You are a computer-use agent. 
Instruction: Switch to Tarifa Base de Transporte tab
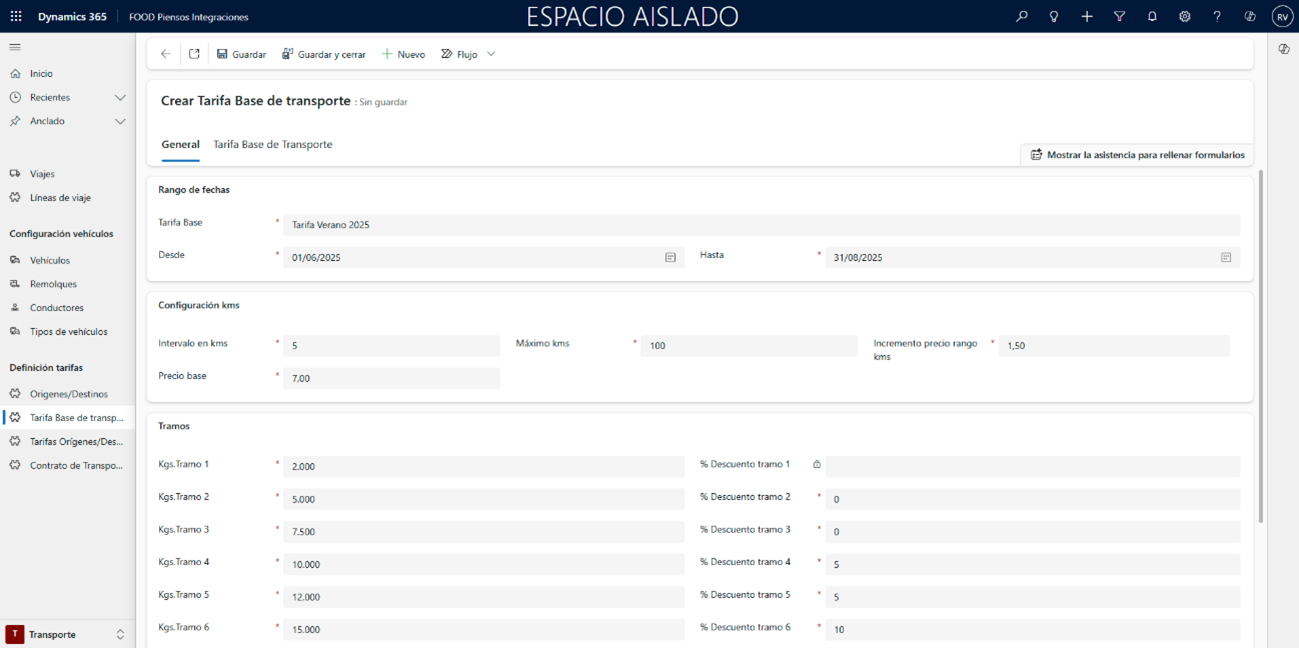click(272, 145)
